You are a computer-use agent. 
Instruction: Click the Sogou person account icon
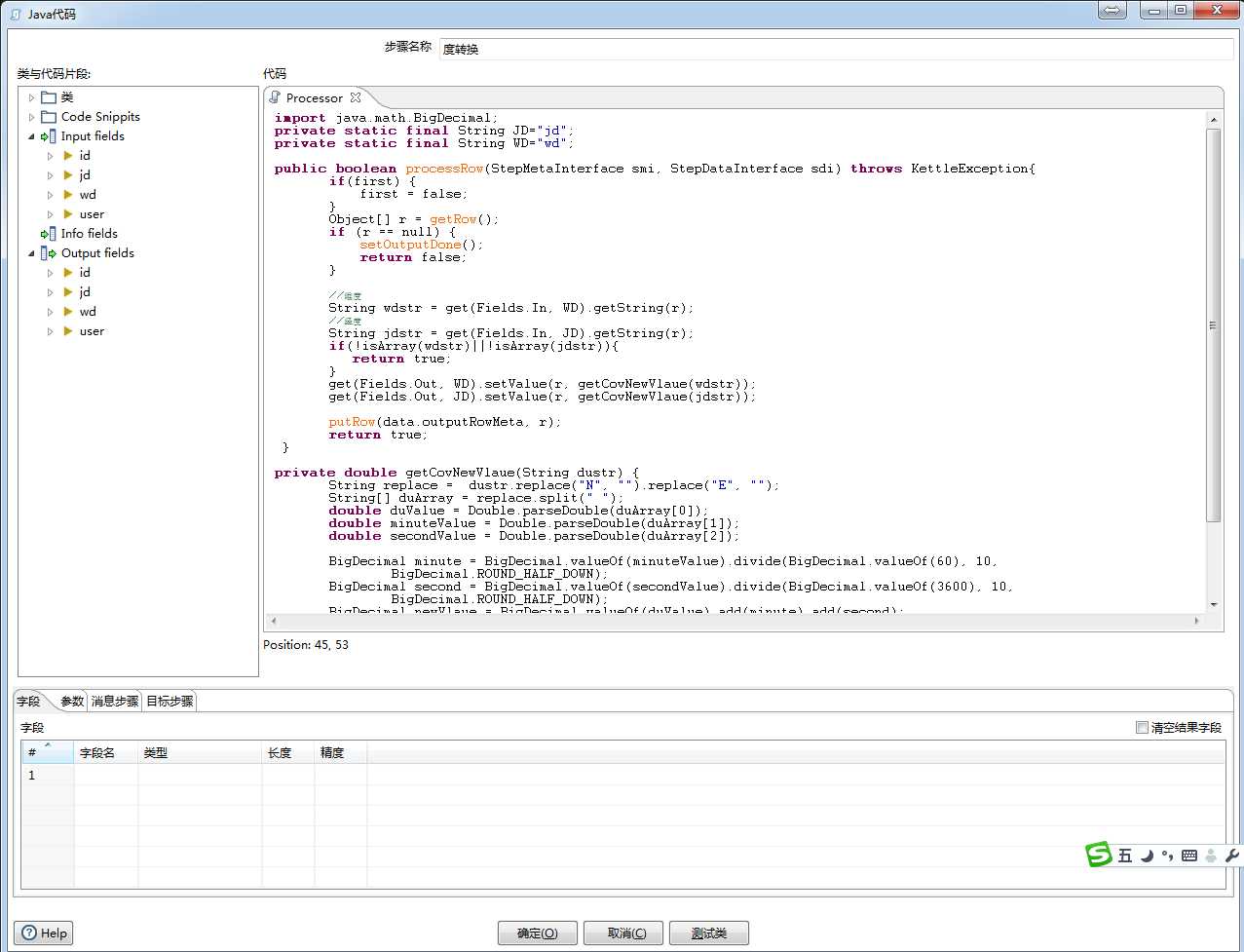(x=1211, y=856)
